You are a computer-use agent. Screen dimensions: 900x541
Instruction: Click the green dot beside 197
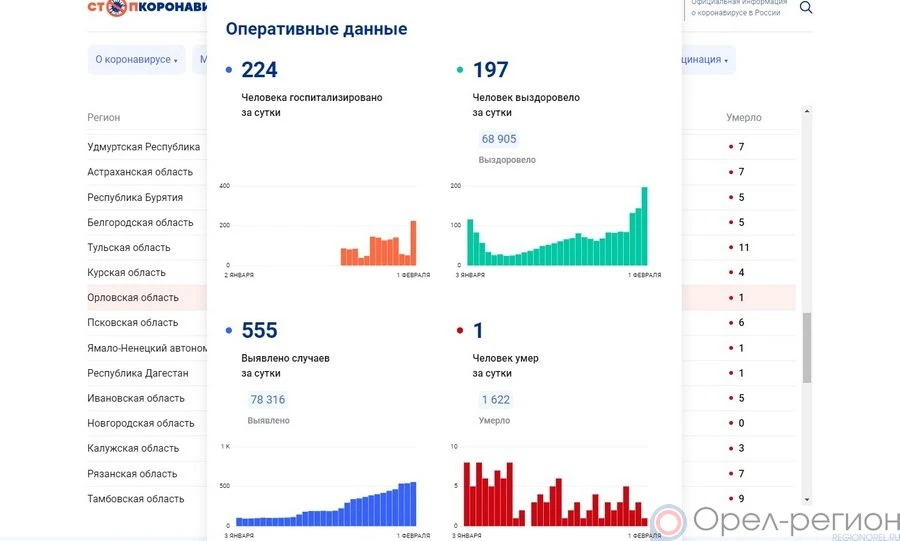(460, 71)
